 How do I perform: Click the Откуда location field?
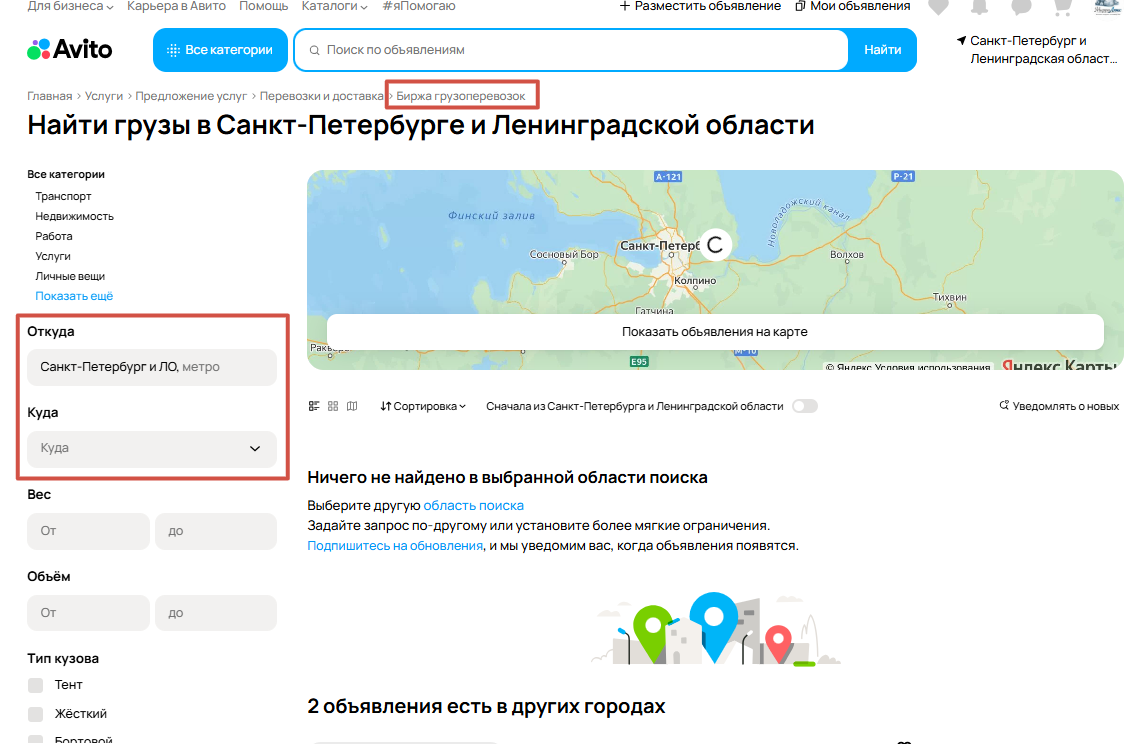click(x=152, y=367)
